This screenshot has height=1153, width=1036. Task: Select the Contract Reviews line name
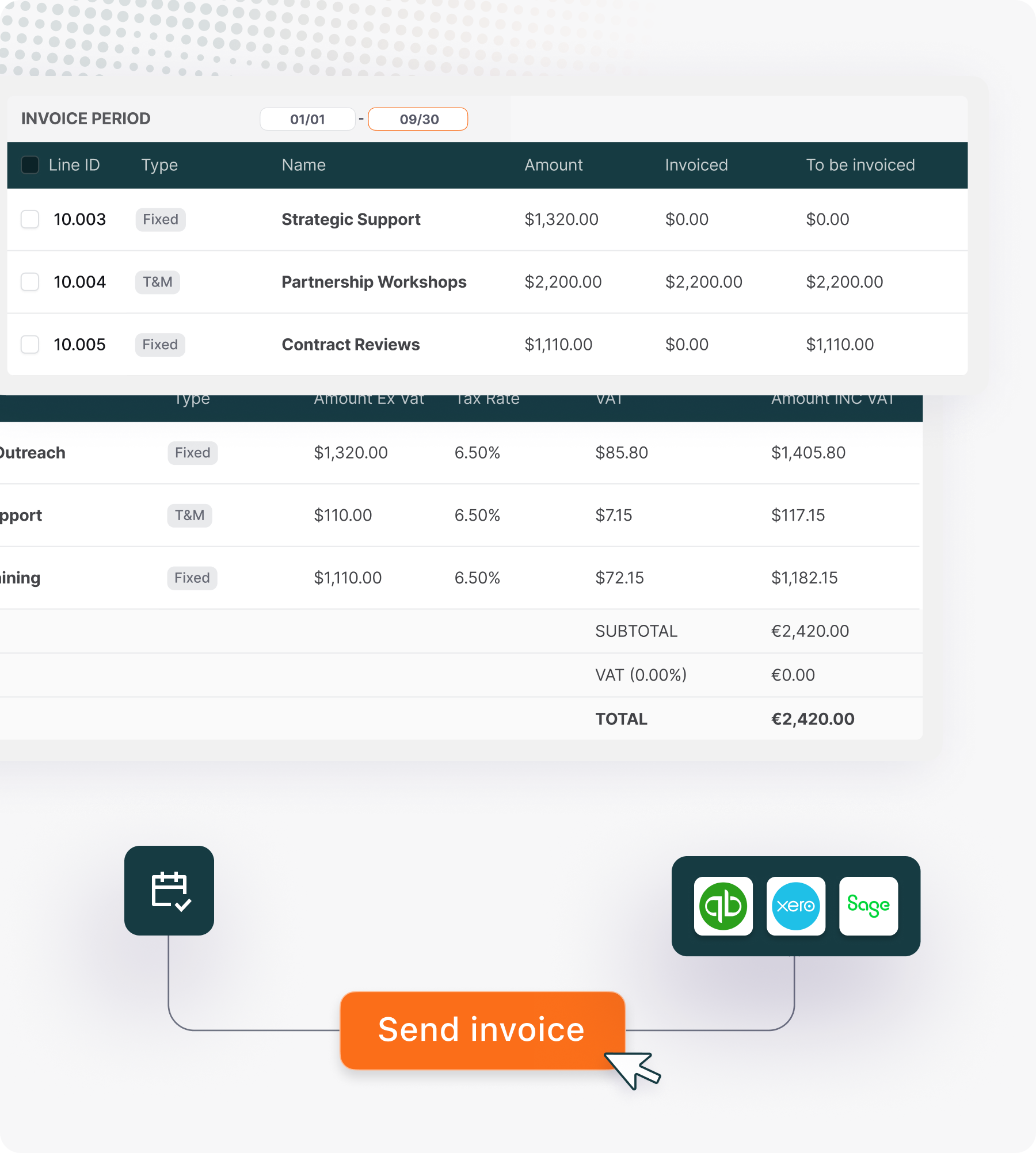point(351,345)
